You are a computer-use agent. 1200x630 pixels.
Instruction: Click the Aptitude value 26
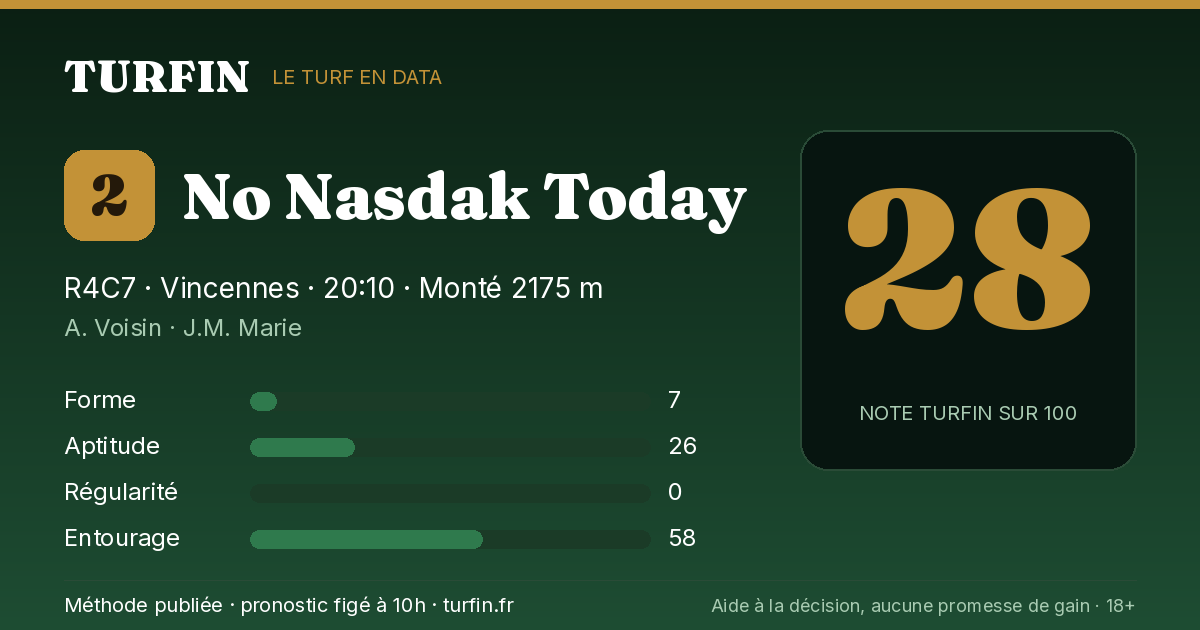click(x=682, y=446)
